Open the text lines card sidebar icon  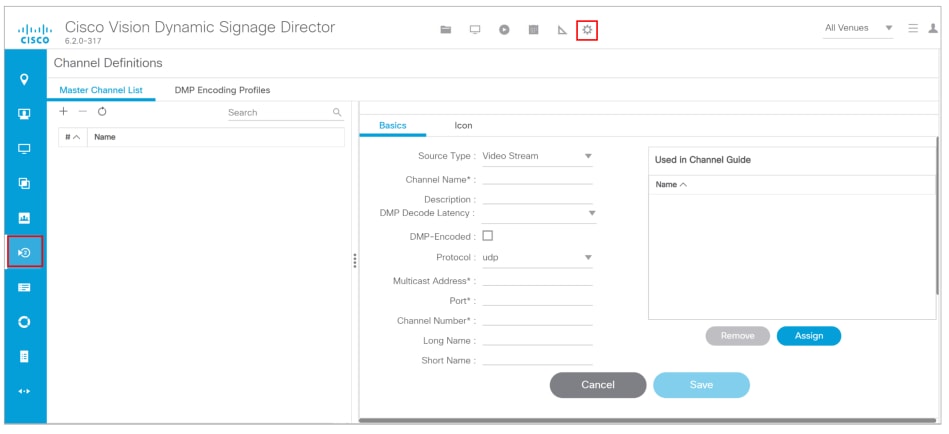pos(24,288)
